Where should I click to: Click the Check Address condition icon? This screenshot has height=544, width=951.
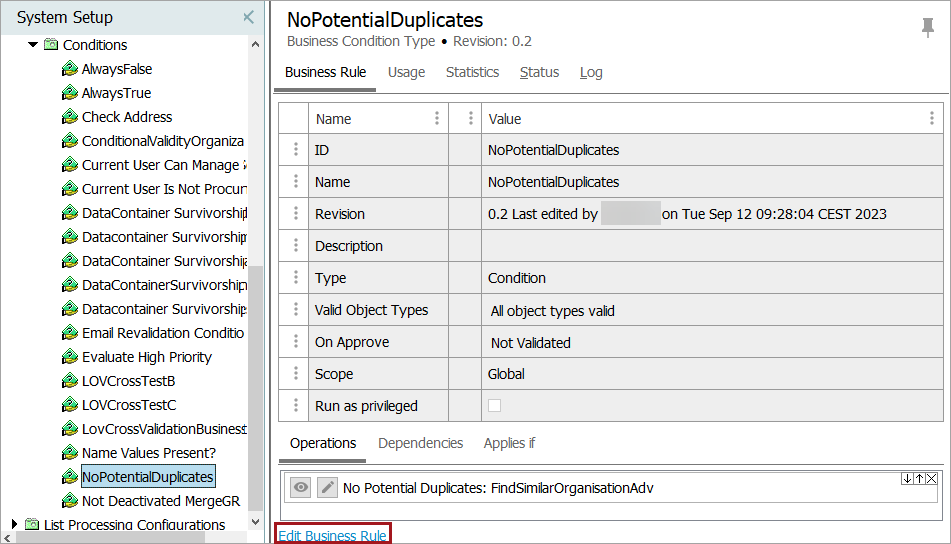69,117
